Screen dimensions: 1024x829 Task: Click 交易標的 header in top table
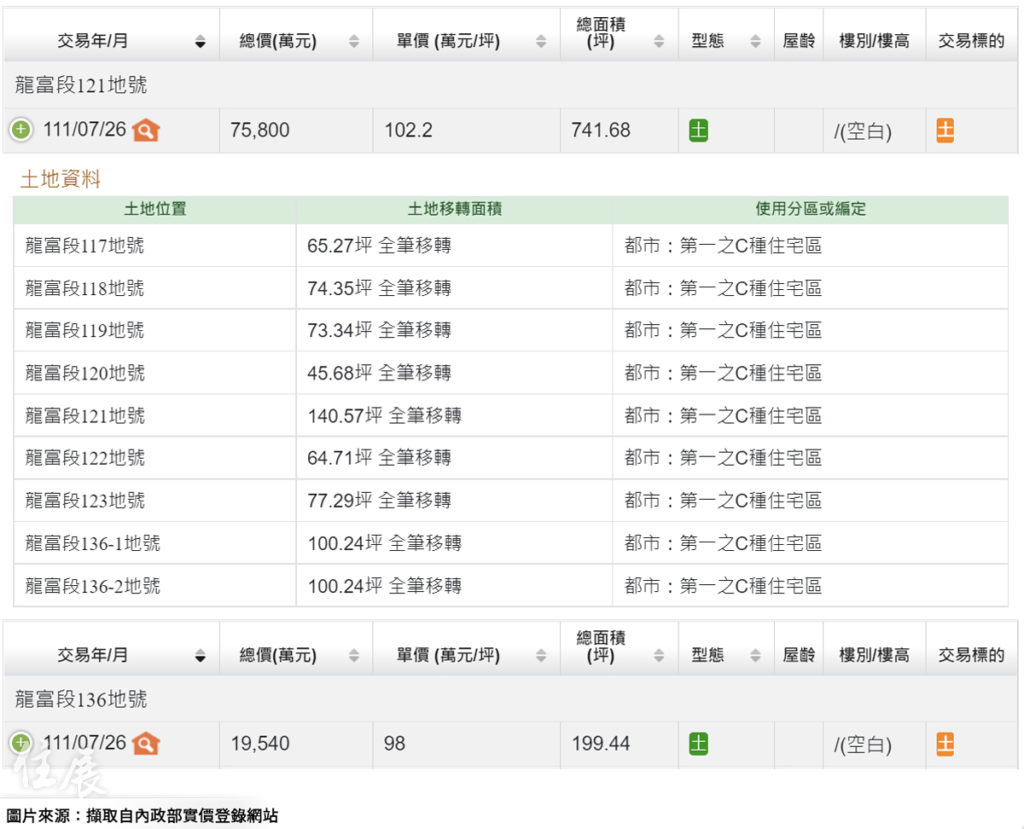point(971,42)
